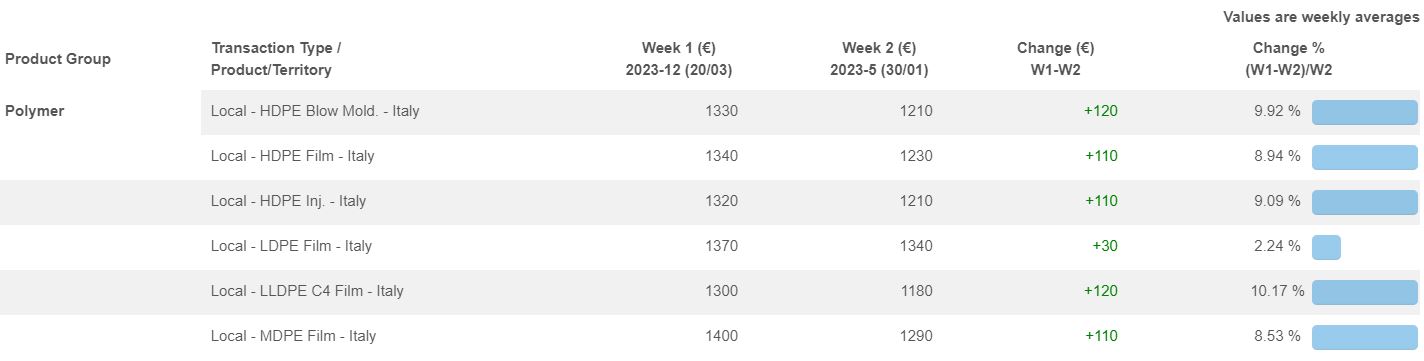Image resolution: width=1424 pixels, height=361 pixels.
Task: Select Local - HDPE Inj. - Italy entry
Action: 812,201
